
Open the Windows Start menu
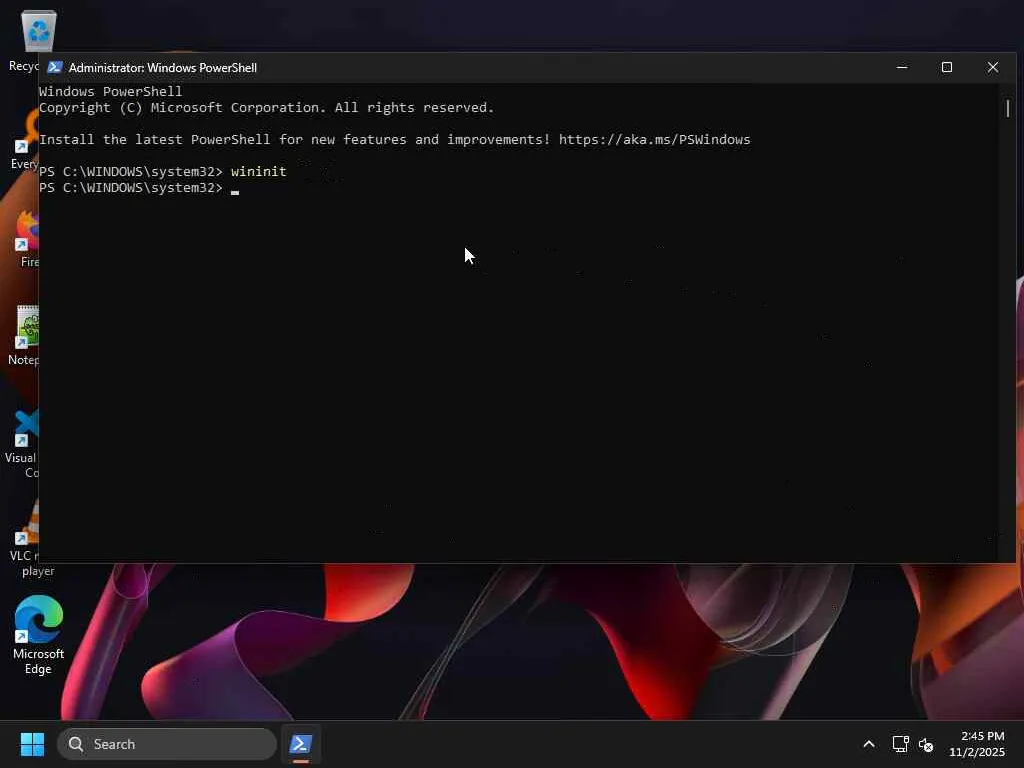(32, 744)
